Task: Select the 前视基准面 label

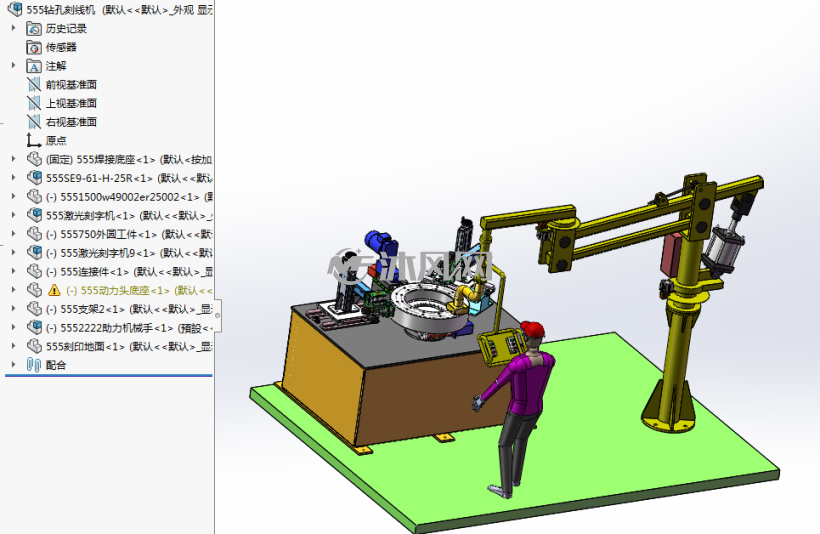Action: click(x=71, y=85)
